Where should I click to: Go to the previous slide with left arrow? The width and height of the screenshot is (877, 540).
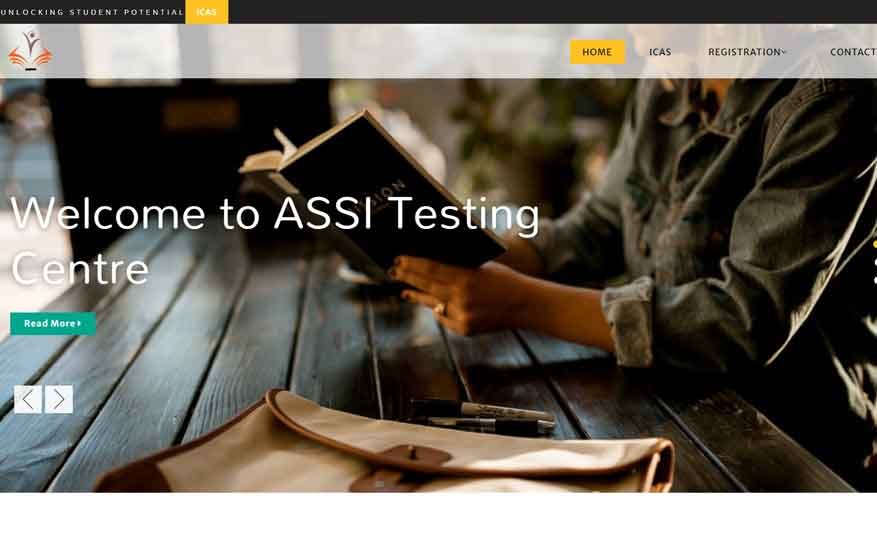[x=28, y=399]
